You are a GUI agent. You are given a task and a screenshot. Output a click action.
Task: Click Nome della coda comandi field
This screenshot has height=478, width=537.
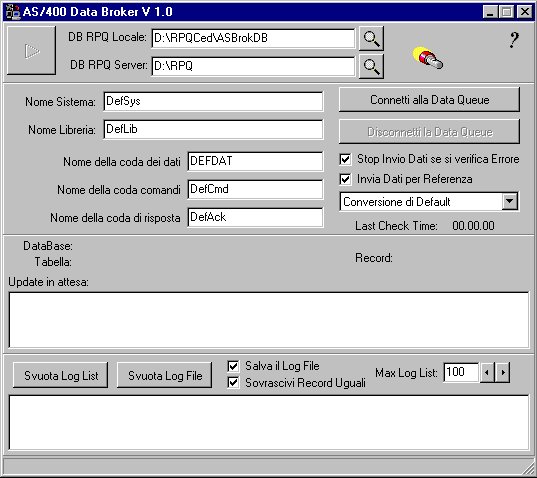tap(255, 189)
